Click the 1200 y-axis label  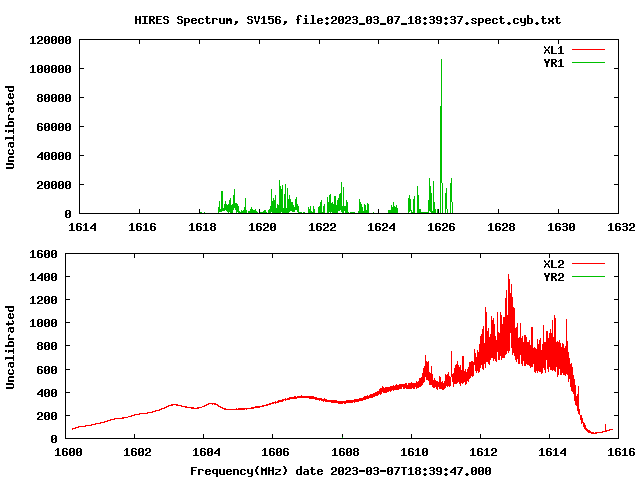[43, 300]
